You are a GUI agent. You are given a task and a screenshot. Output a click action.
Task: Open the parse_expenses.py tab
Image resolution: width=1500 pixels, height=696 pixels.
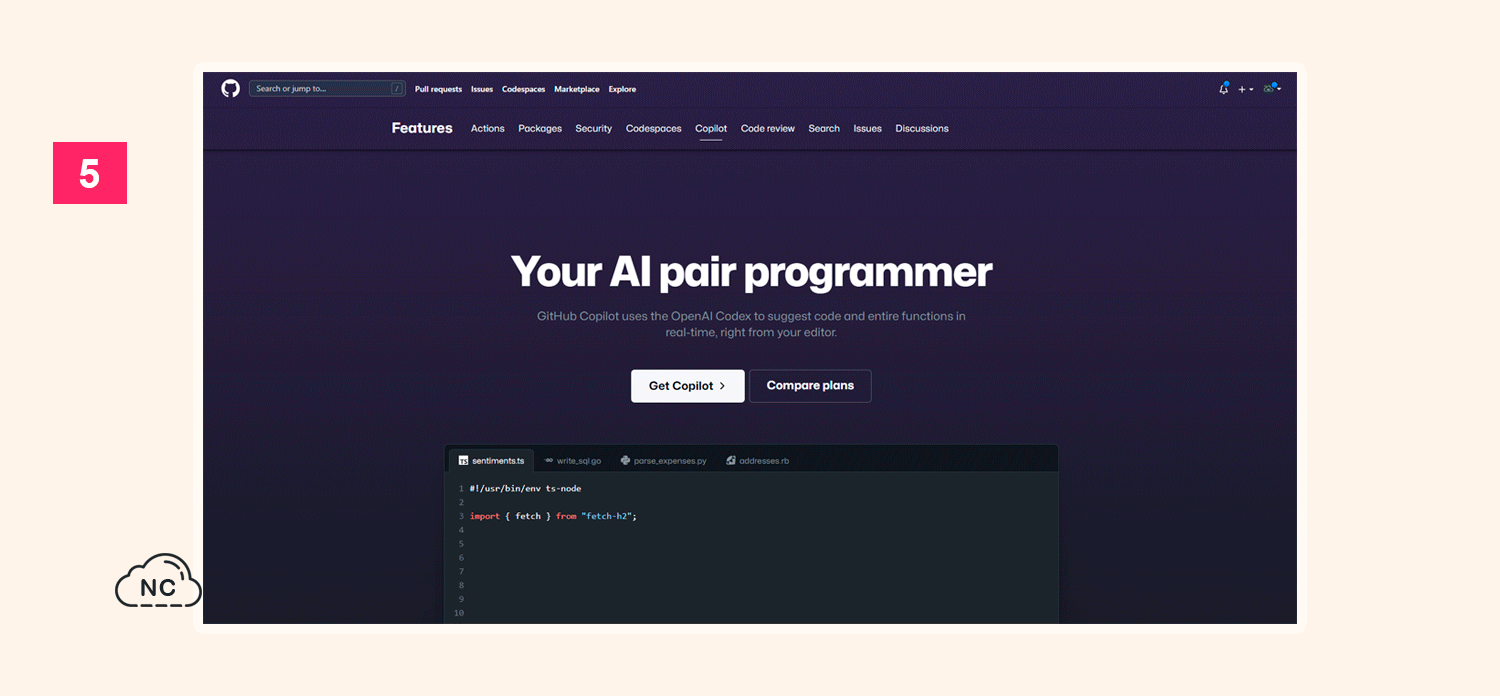(x=664, y=460)
